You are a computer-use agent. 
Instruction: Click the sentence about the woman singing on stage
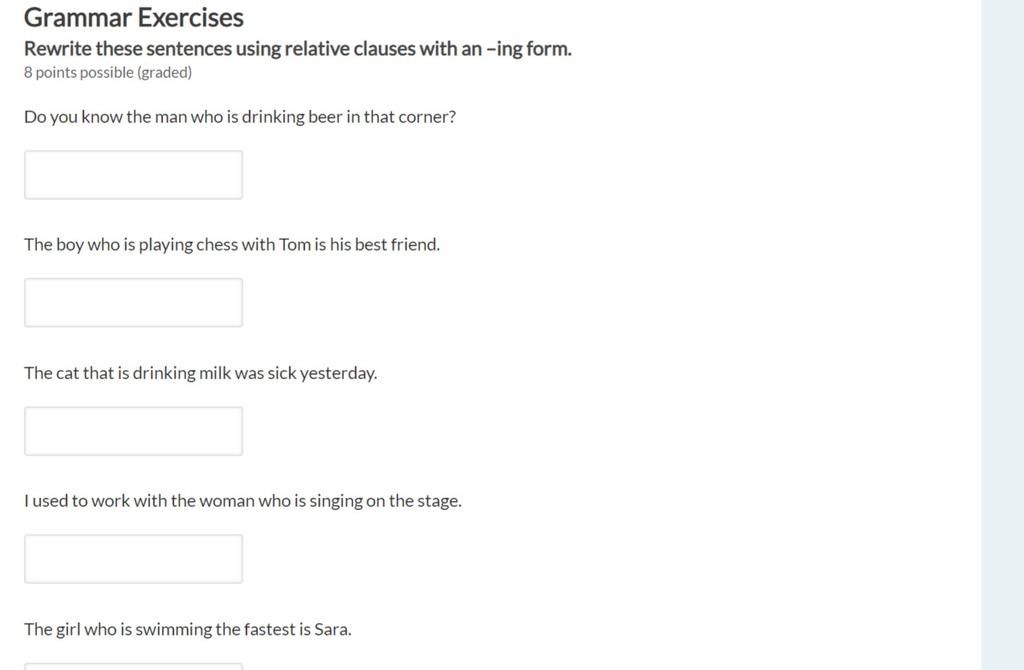243,501
